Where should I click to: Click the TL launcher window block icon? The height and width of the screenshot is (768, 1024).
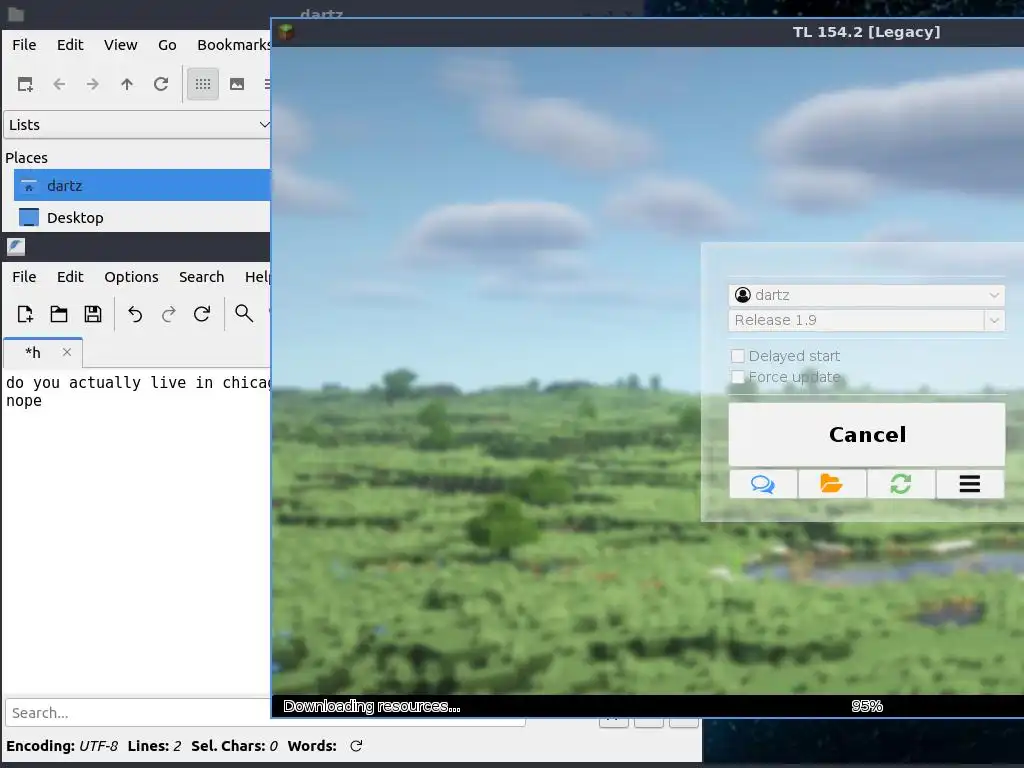[286, 32]
